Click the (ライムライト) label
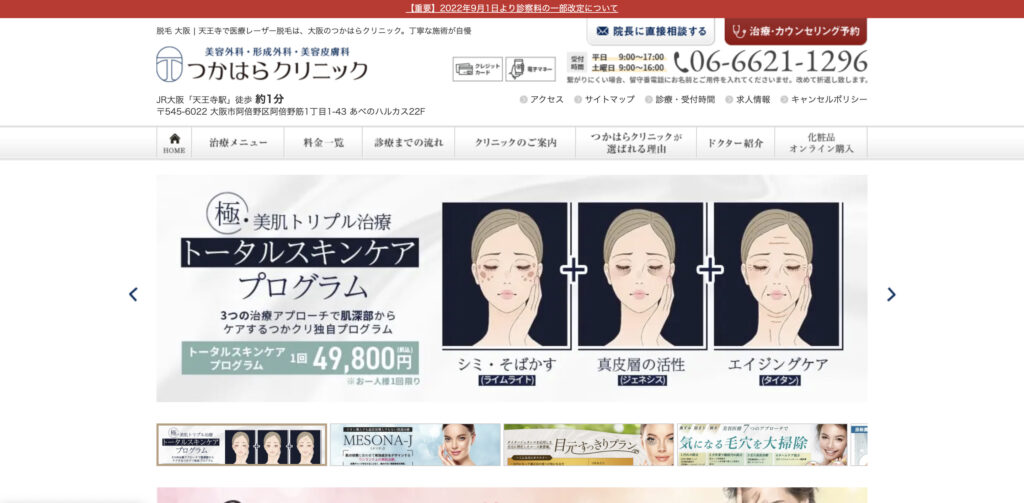 [x=507, y=380]
